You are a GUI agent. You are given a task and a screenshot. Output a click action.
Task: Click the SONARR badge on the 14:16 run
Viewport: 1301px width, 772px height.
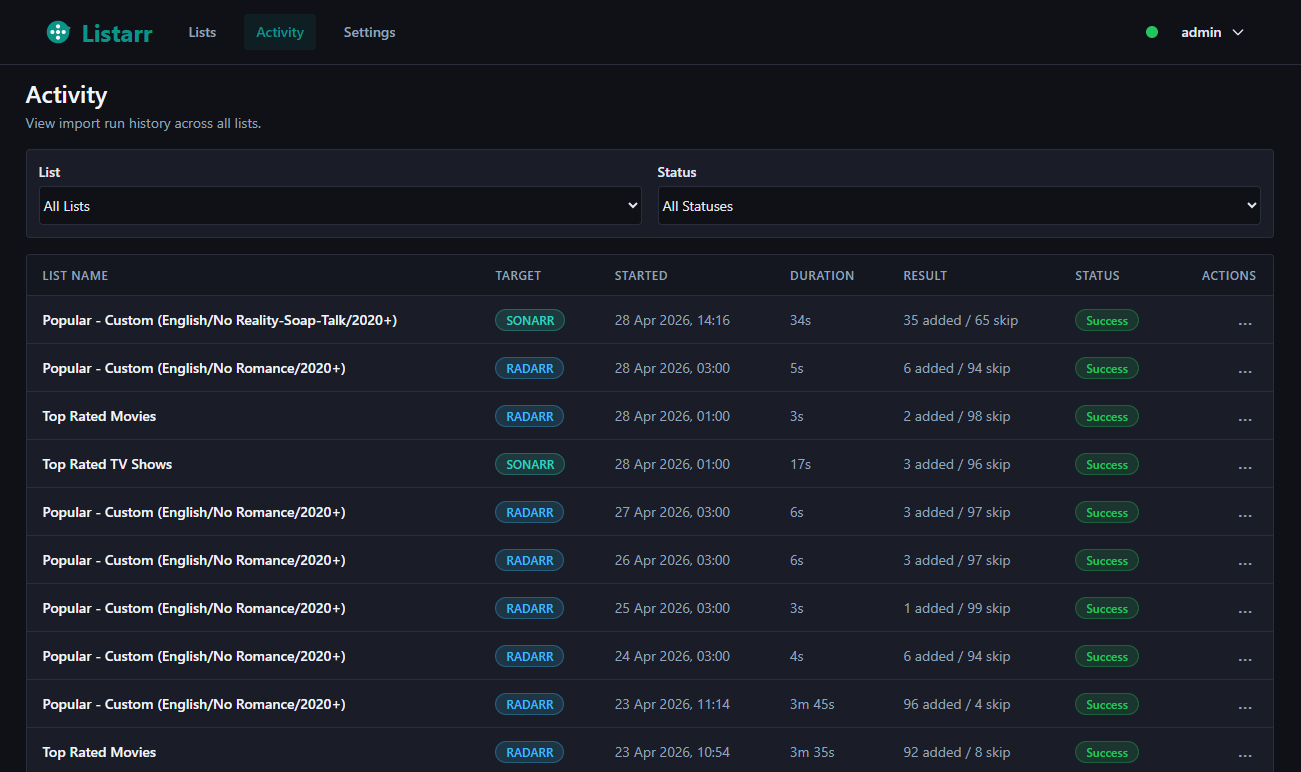(530, 320)
